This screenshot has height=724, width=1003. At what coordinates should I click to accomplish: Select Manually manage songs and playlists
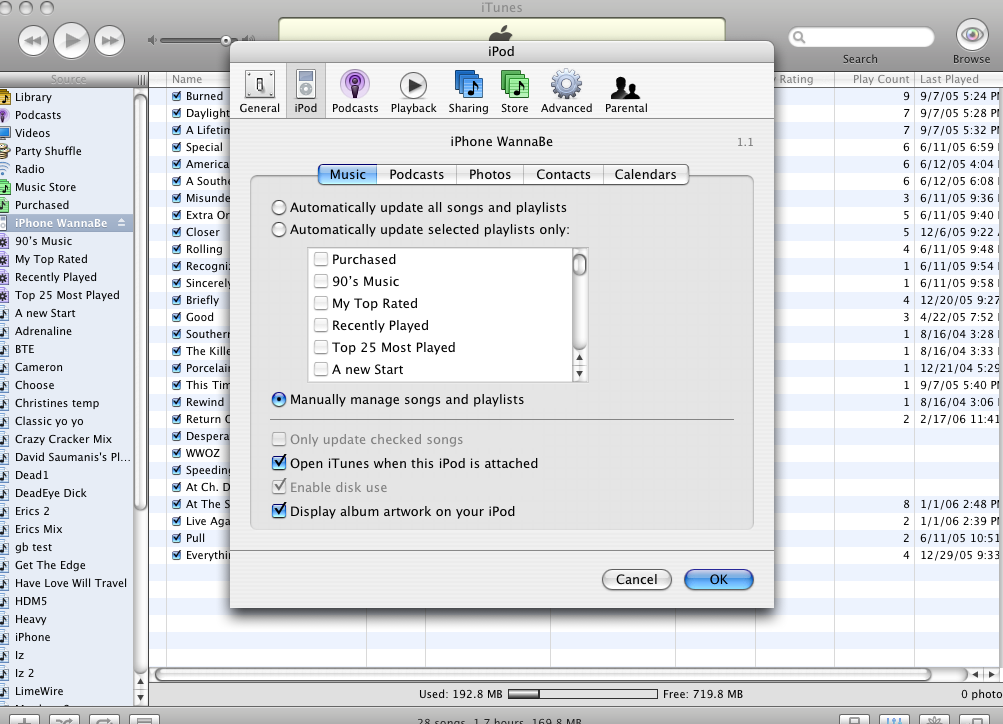coord(279,400)
